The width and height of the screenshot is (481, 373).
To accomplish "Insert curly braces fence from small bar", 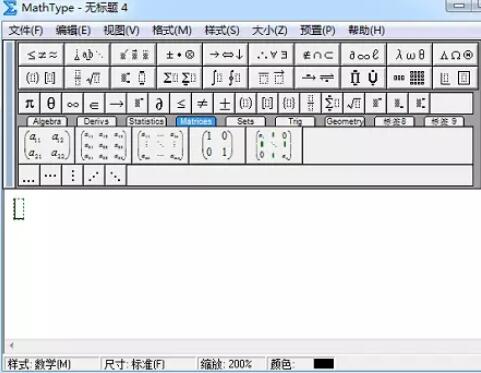I will [289, 104].
